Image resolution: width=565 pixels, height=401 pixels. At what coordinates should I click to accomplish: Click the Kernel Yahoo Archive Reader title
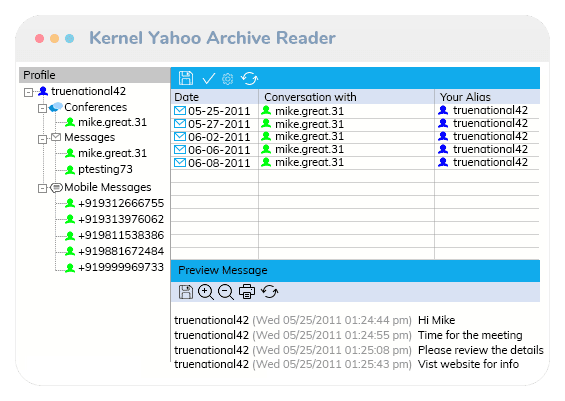point(213,38)
